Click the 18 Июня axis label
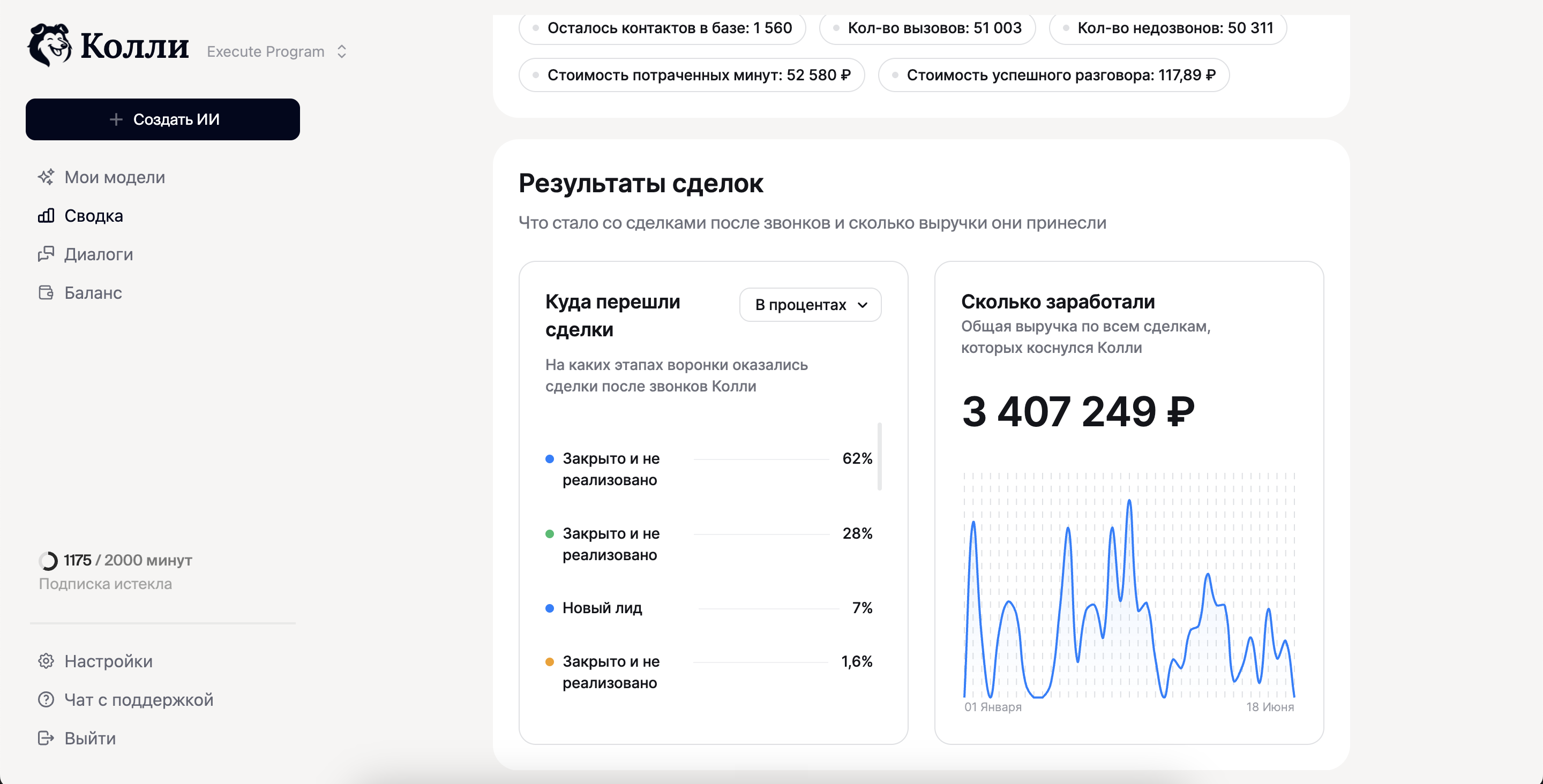 [x=1270, y=707]
